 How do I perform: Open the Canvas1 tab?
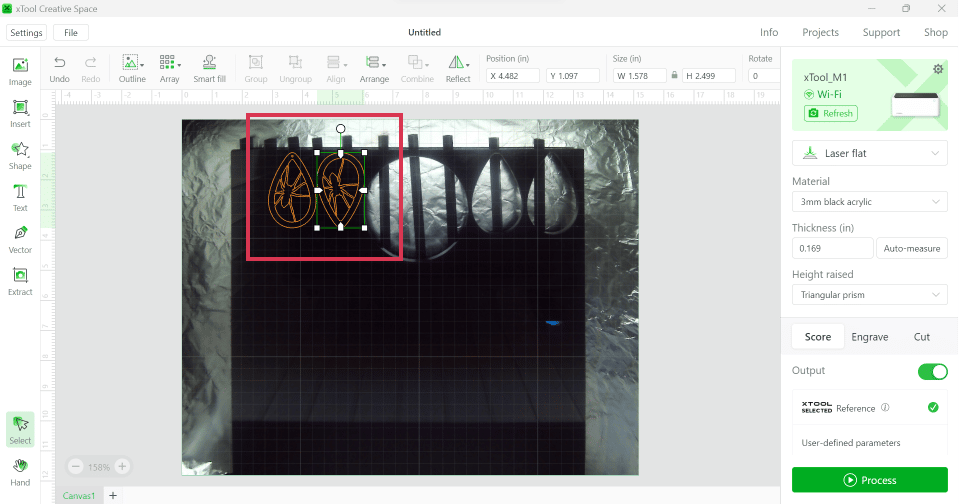[79, 495]
